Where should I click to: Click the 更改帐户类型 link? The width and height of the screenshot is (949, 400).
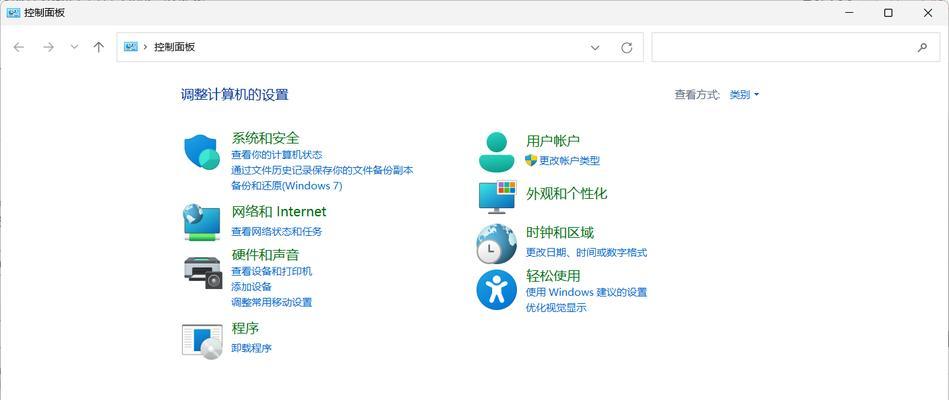click(x=570, y=160)
